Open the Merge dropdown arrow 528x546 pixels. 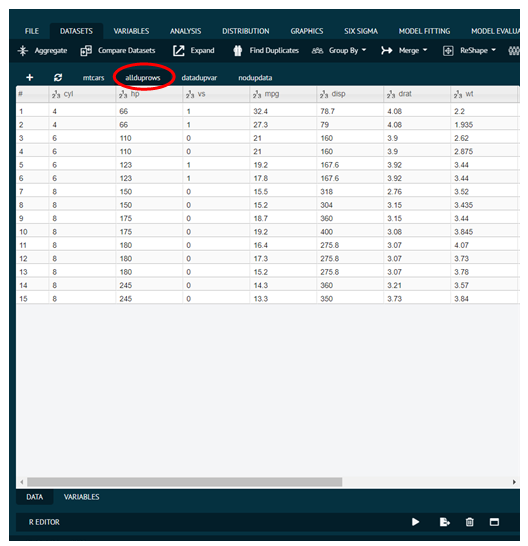click(x=425, y=50)
